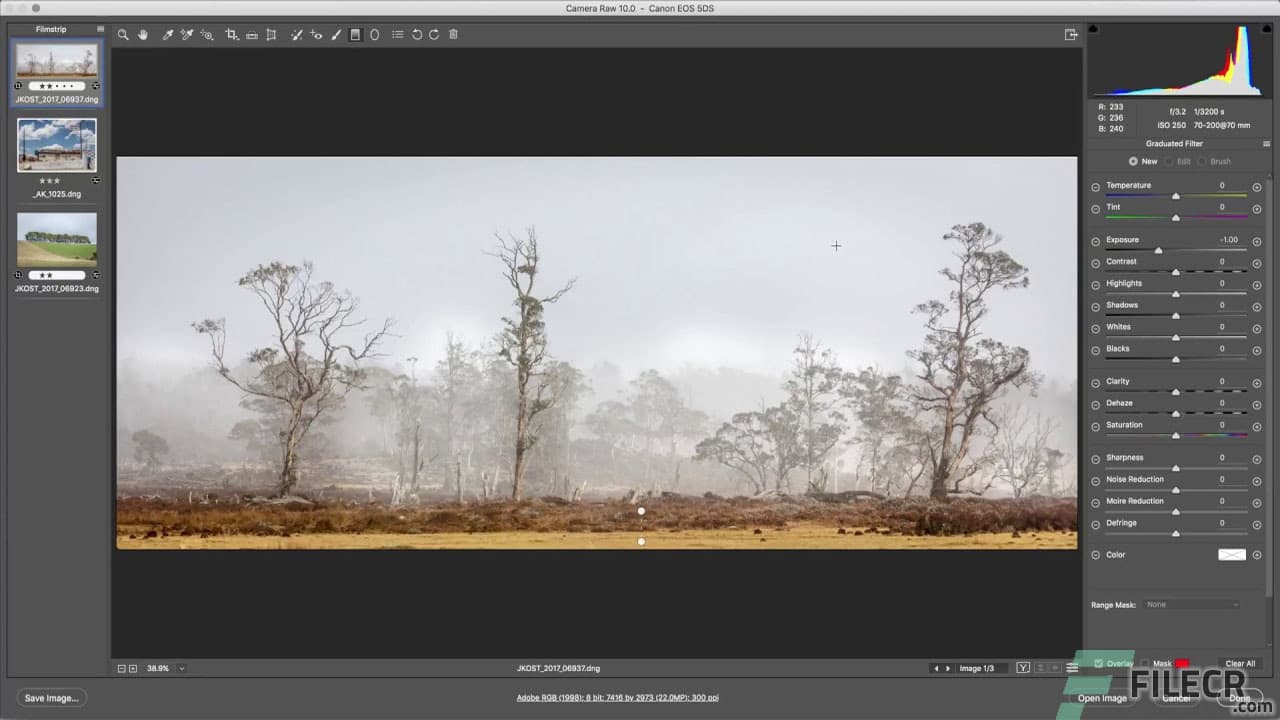Screen dimensions: 1280x720
Task: Select the _AK_1025.dng thumbnail in the filmstrip
Action: pyautogui.click(x=57, y=144)
